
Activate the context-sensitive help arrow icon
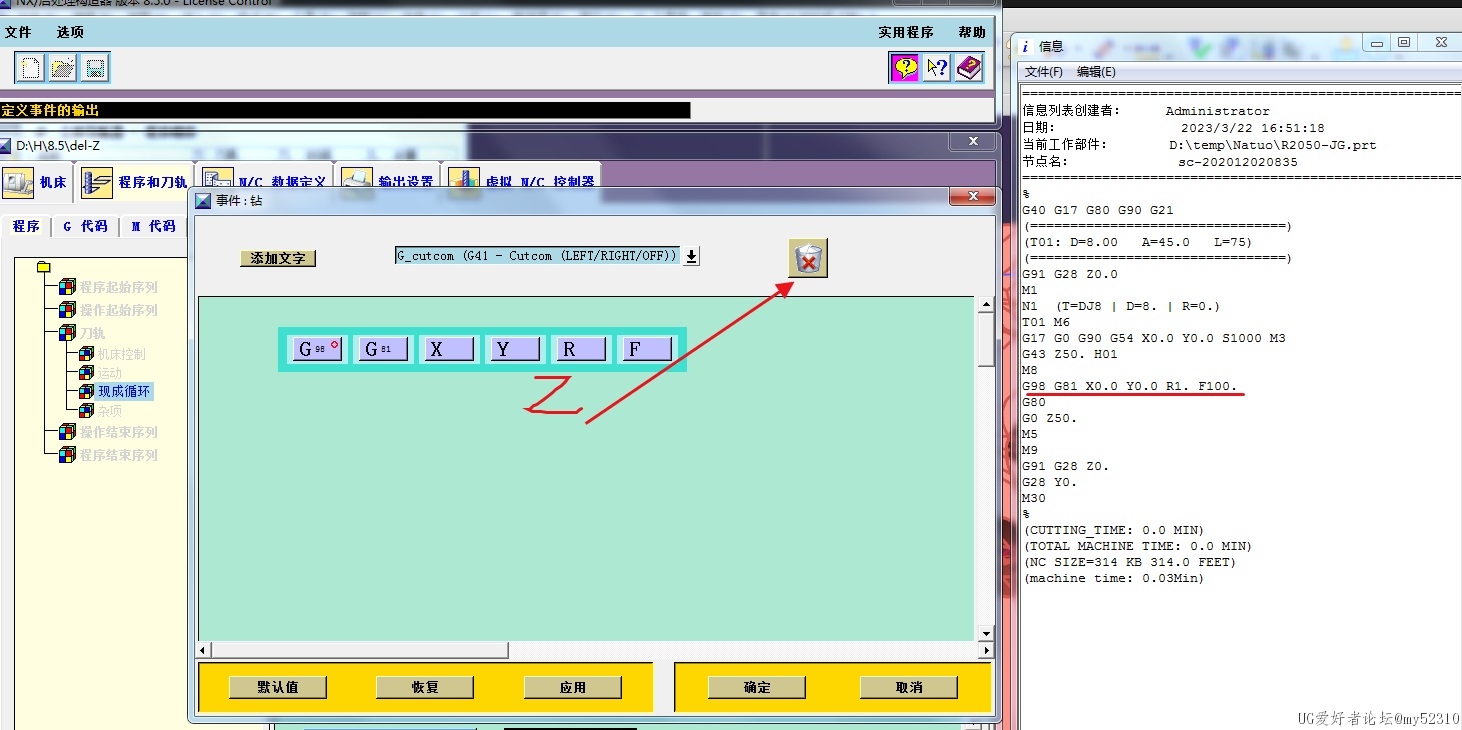pyautogui.click(x=937, y=68)
